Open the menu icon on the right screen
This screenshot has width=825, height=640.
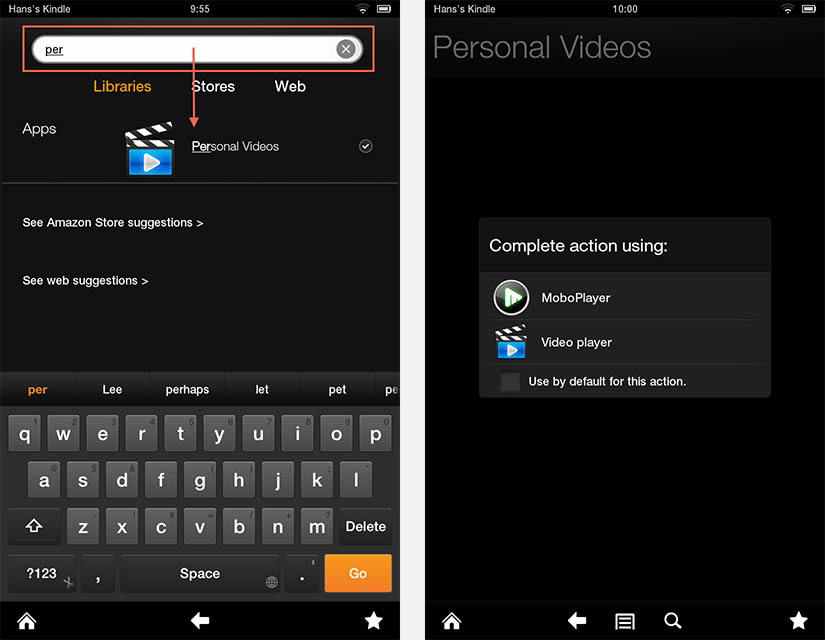pyautogui.click(x=625, y=622)
